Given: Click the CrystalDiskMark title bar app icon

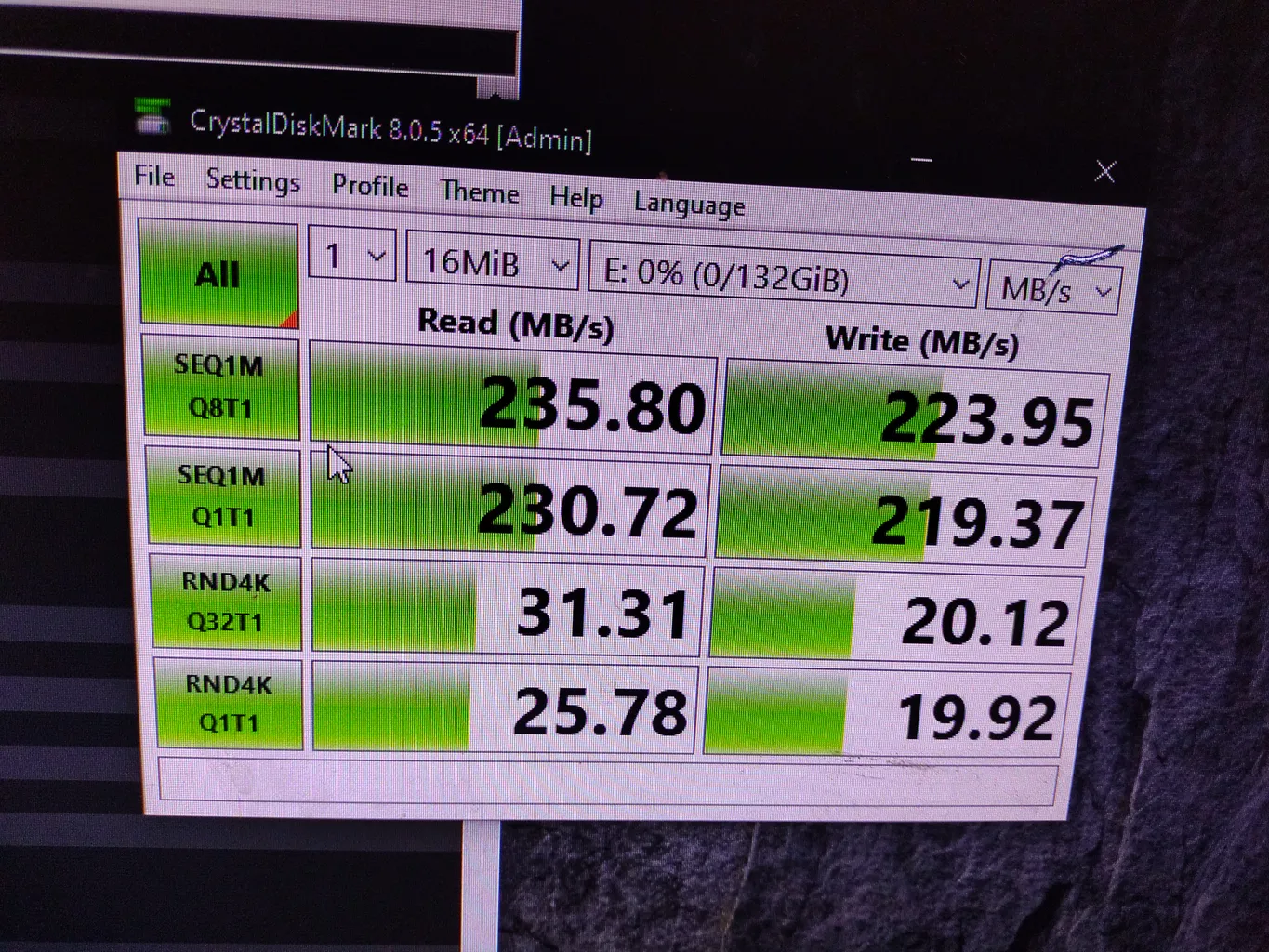Looking at the screenshot, I should point(152,117).
